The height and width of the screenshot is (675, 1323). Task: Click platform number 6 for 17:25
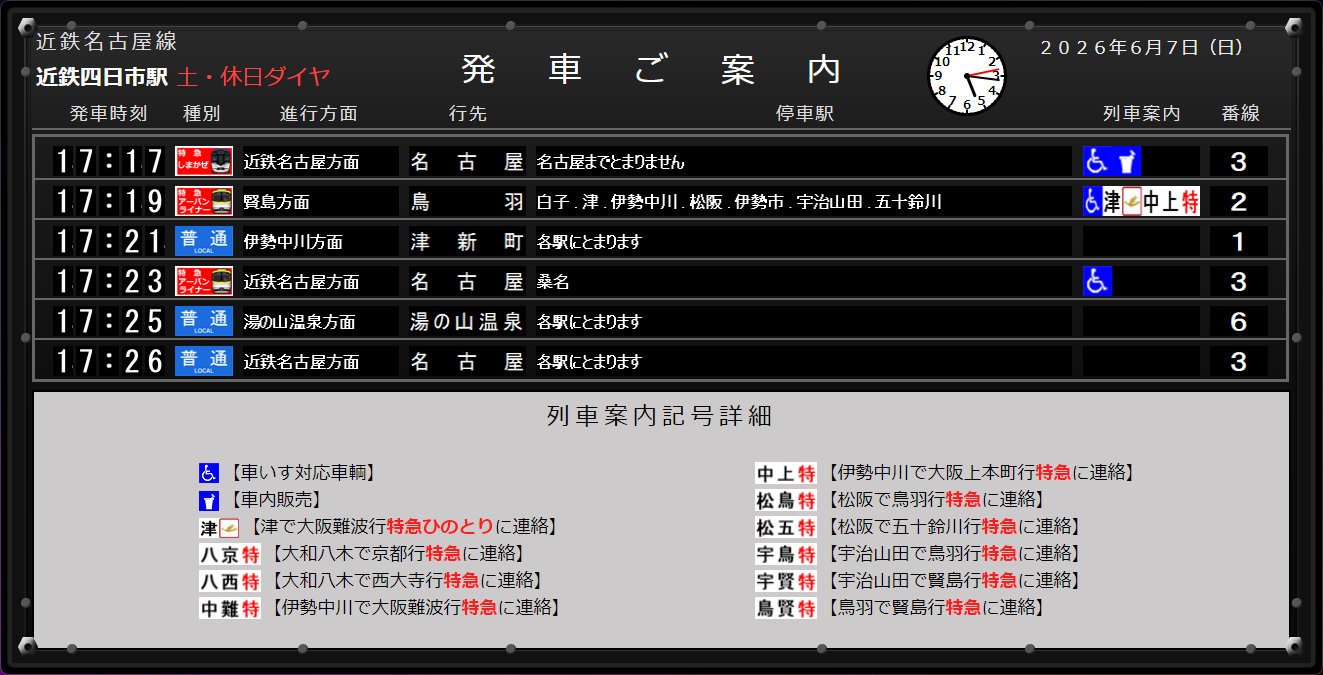coord(1239,321)
